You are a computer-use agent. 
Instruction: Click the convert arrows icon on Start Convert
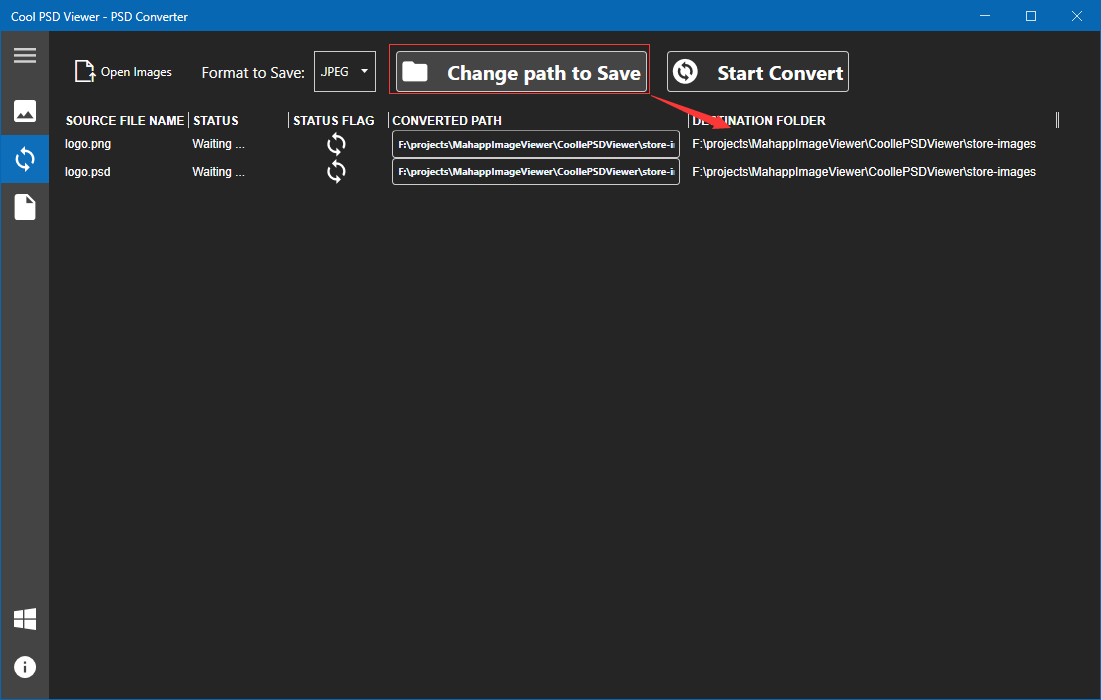[686, 71]
